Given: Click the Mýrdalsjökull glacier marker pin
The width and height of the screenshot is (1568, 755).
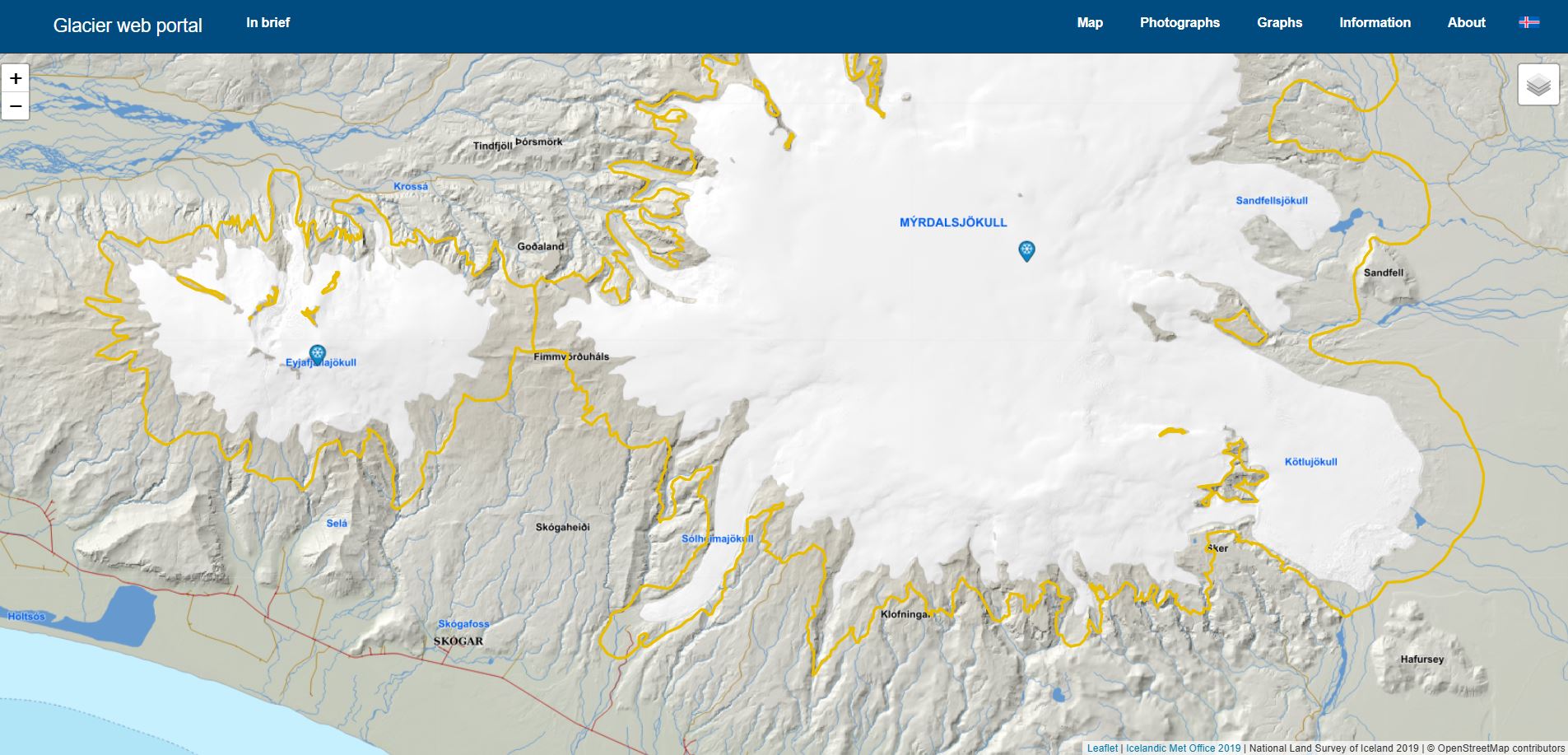Looking at the screenshot, I should pos(1026,250).
